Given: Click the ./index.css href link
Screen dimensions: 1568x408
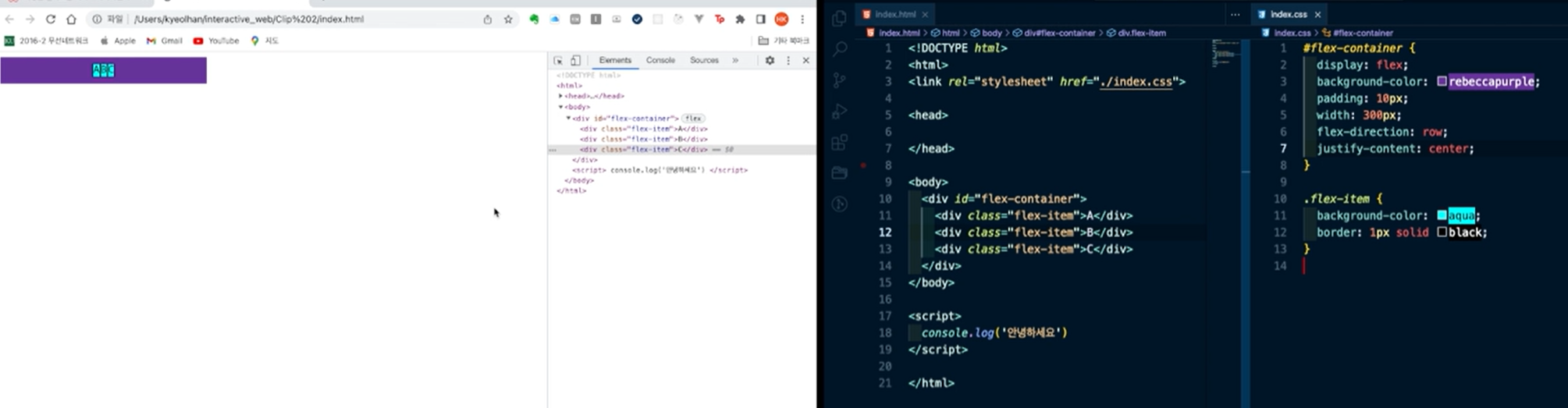Looking at the screenshot, I should pyautogui.click(x=1136, y=81).
